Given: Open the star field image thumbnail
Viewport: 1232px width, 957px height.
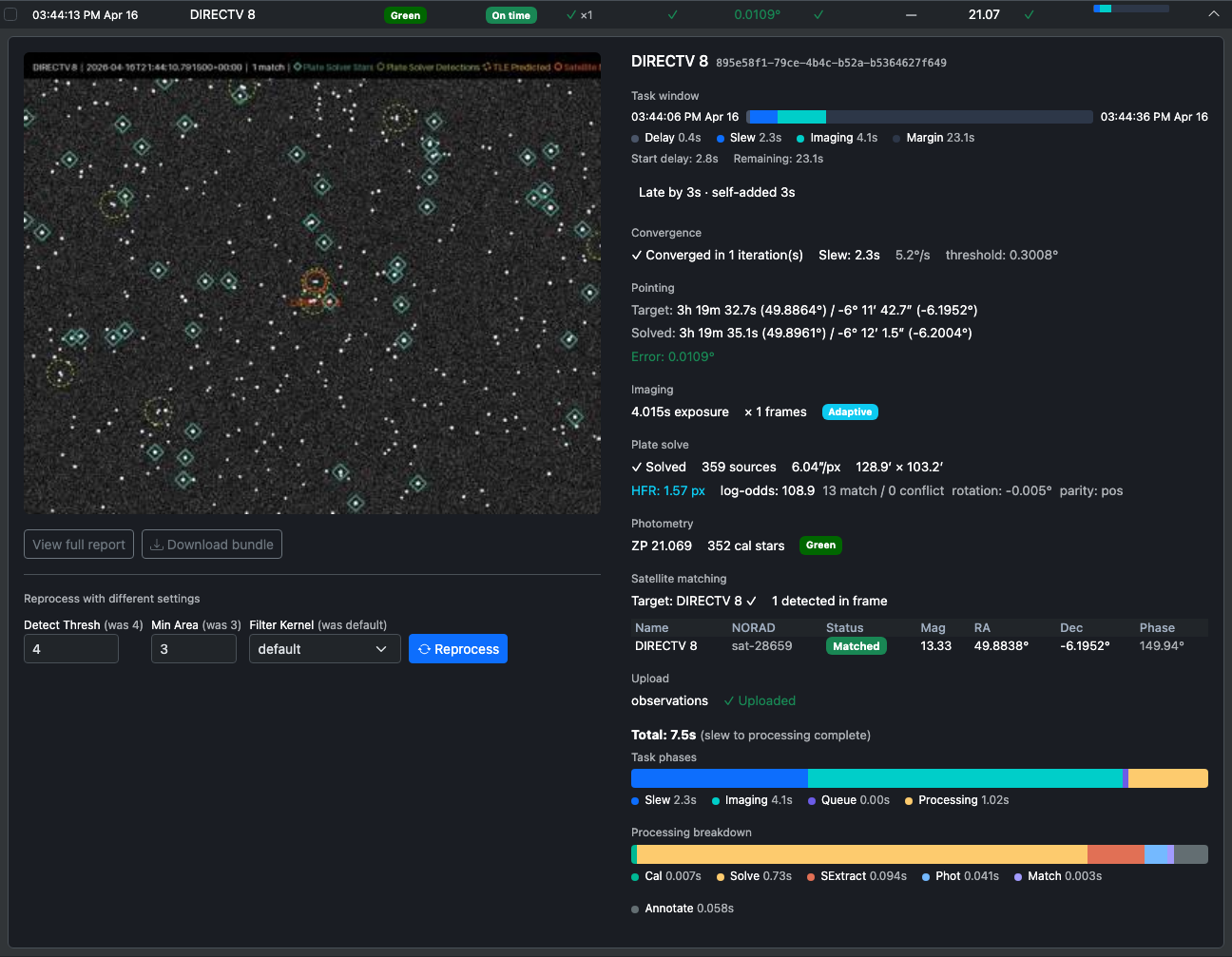Looking at the screenshot, I should pyautogui.click(x=312, y=283).
